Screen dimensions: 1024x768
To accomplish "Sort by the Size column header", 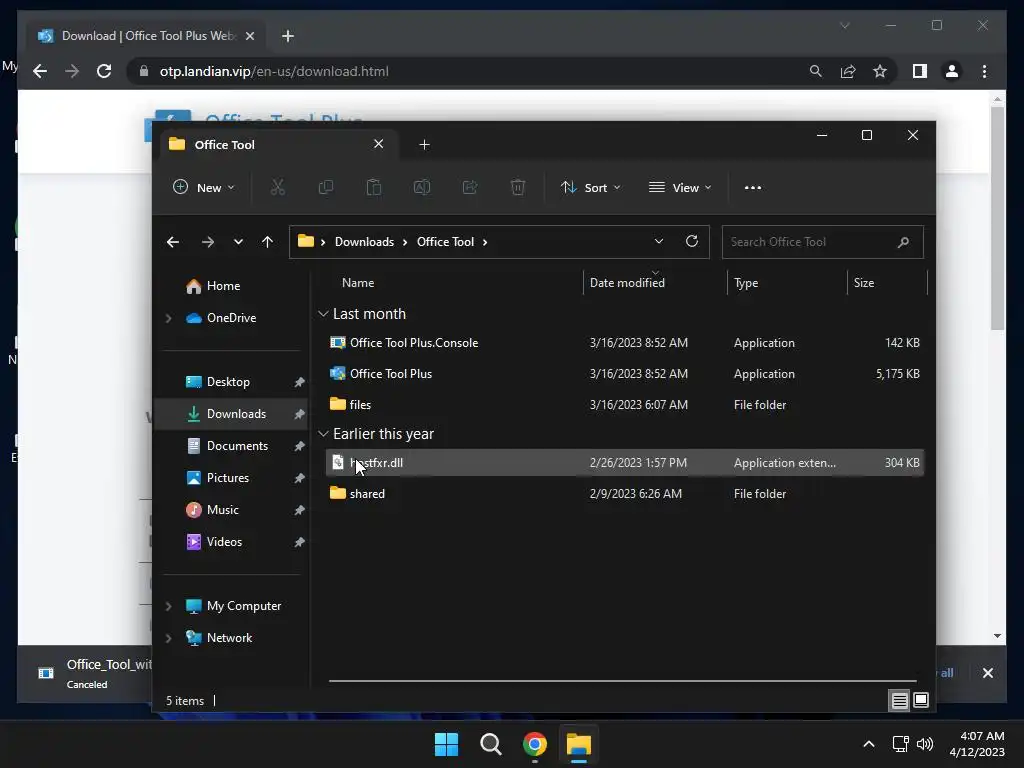I will pyautogui.click(x=864, y=283).
